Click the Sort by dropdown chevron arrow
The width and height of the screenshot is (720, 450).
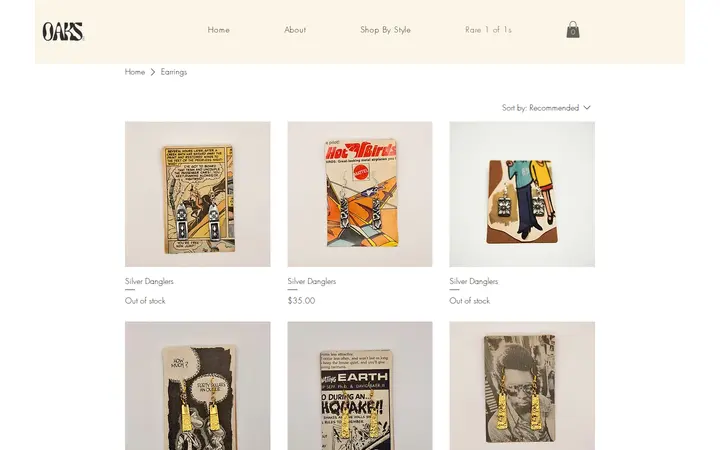click(x=587, y=108)
